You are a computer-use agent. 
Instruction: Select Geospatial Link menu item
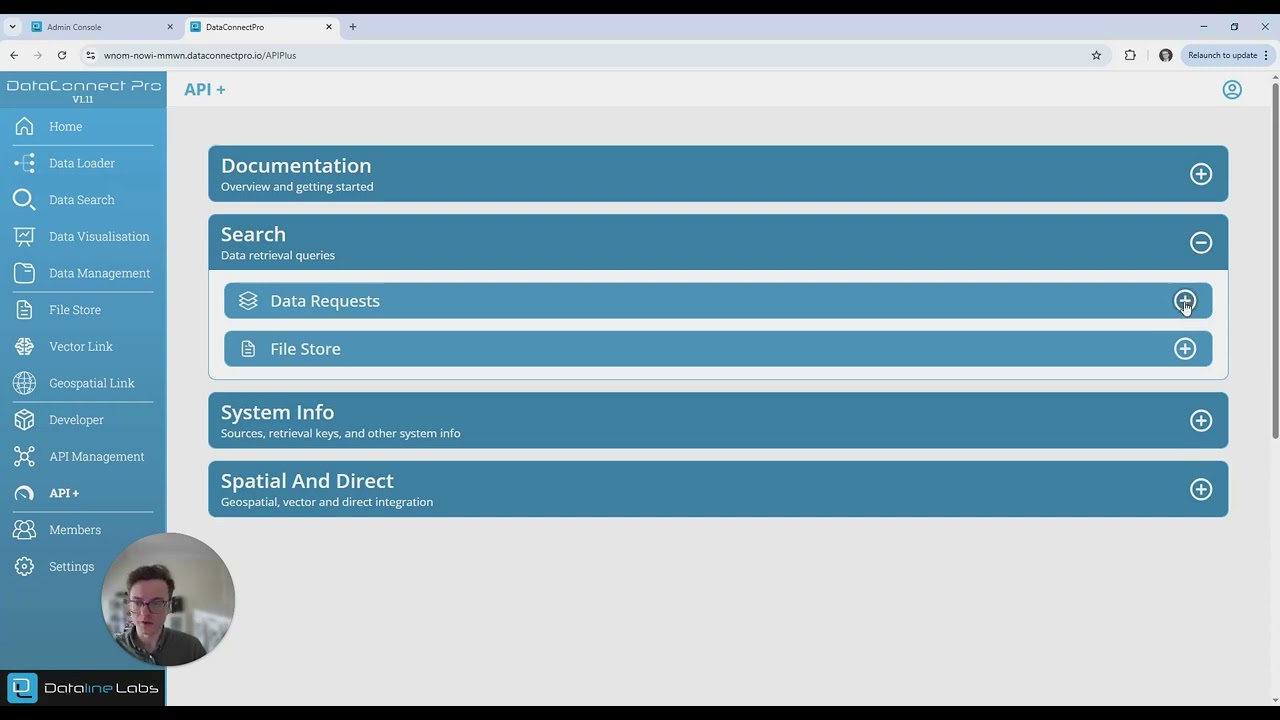pos(92,383)
